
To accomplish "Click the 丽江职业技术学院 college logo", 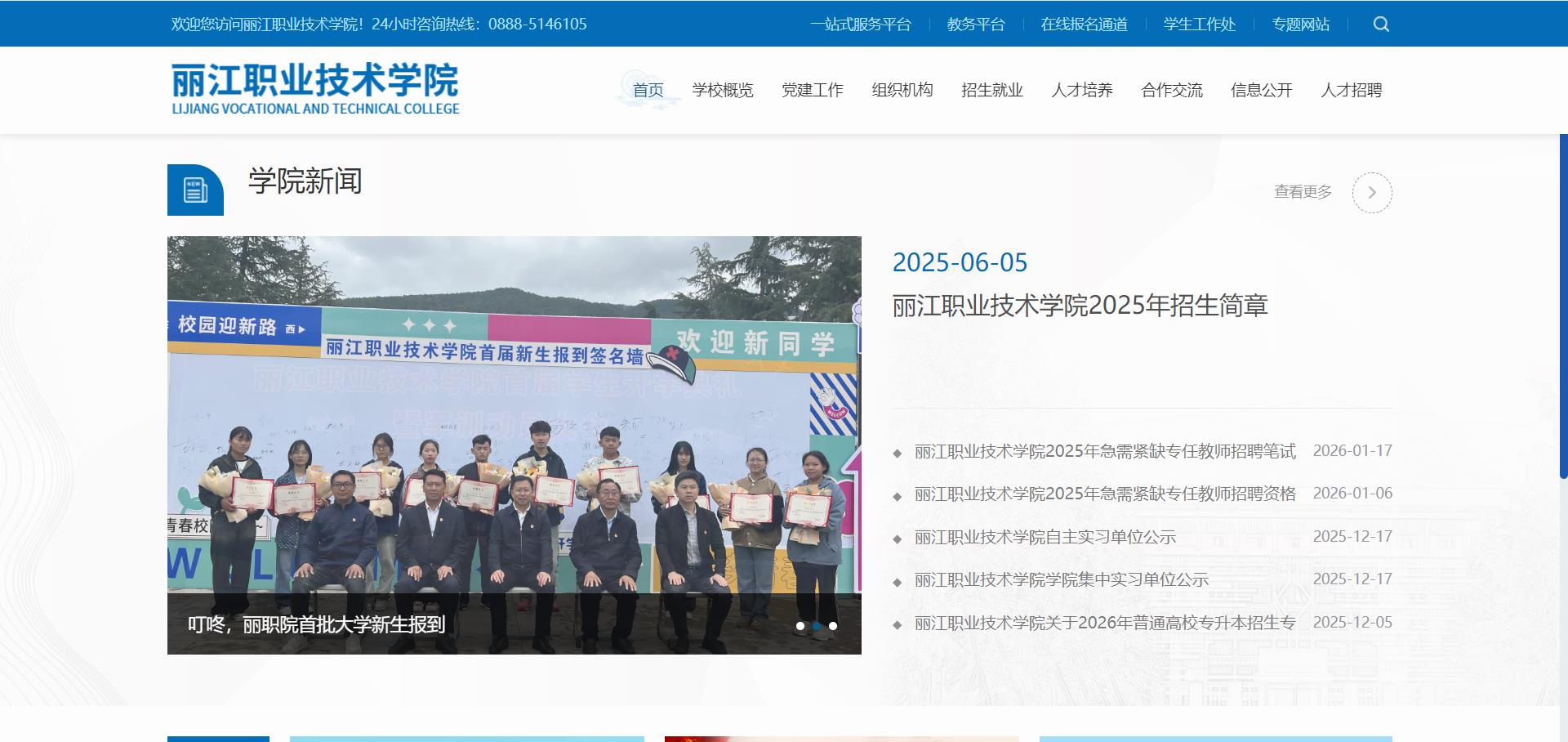I will tap(314, 88).
